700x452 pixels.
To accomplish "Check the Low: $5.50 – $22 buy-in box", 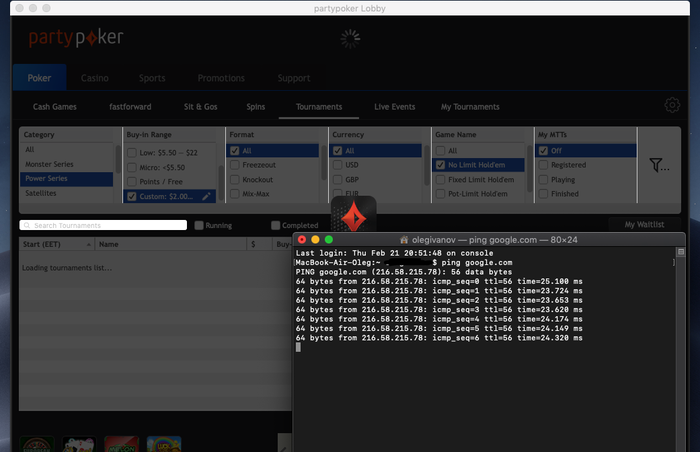I will (x=132, y=153).
